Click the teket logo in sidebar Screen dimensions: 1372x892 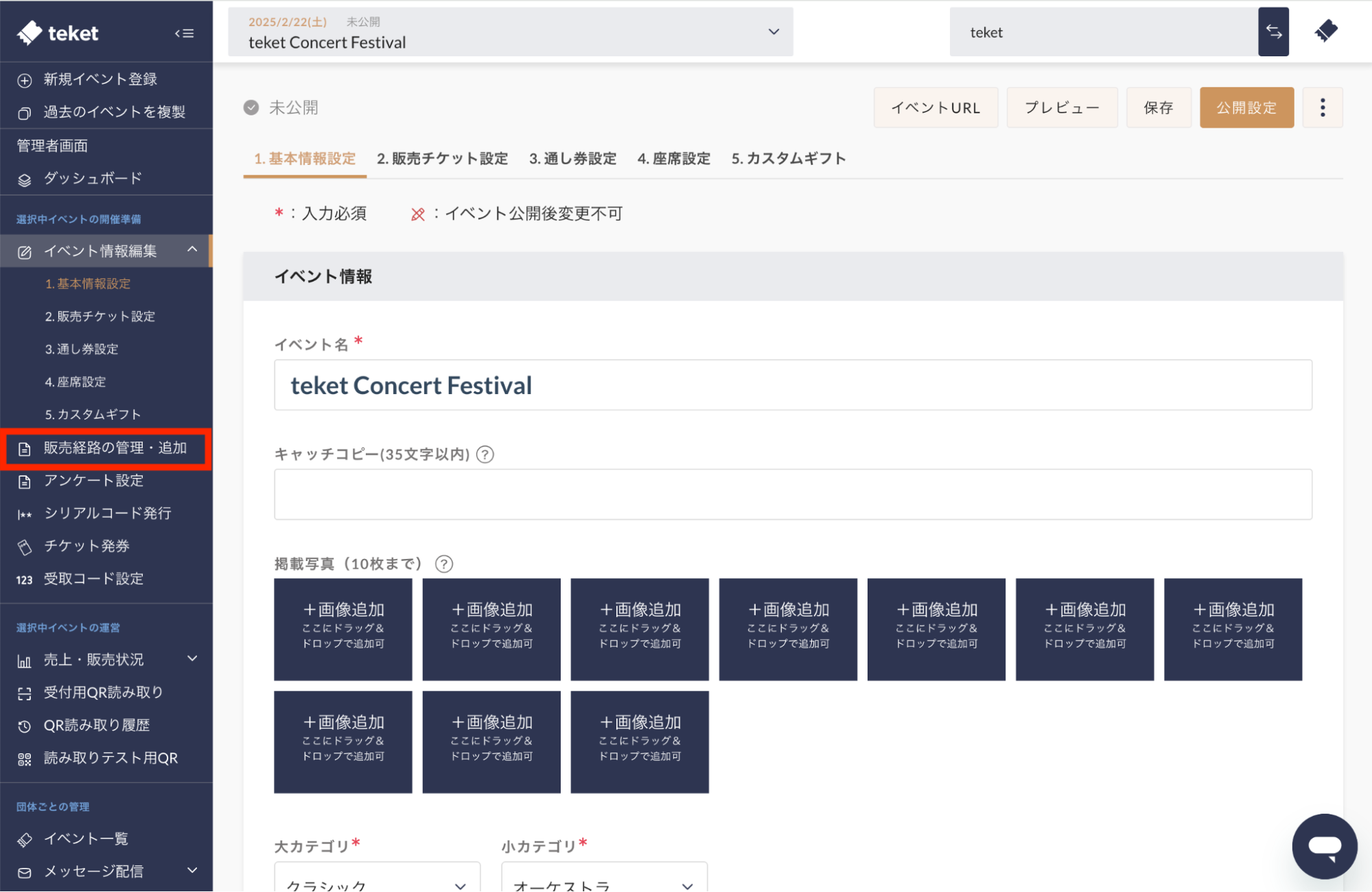click(x=58, y=32)
